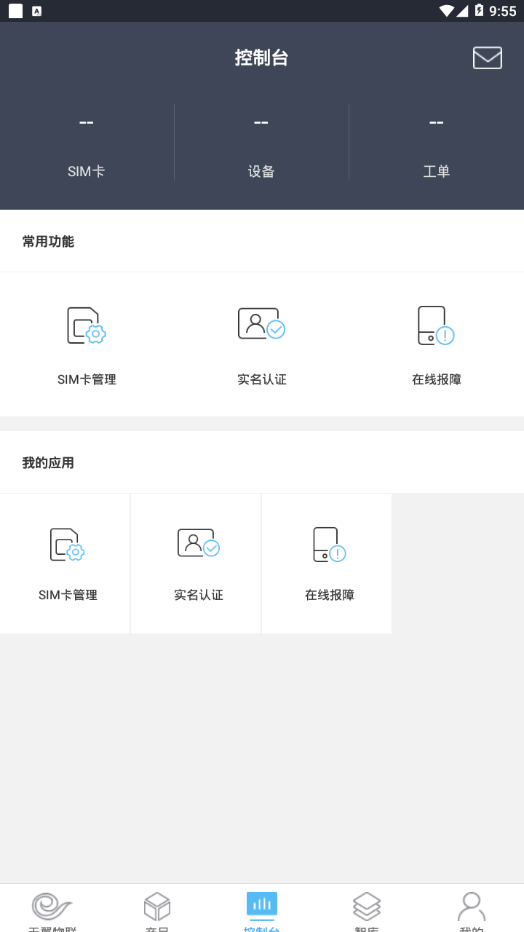Switch to the 天翼物联 home tab
Screen dimensions: 524x932
52,910
